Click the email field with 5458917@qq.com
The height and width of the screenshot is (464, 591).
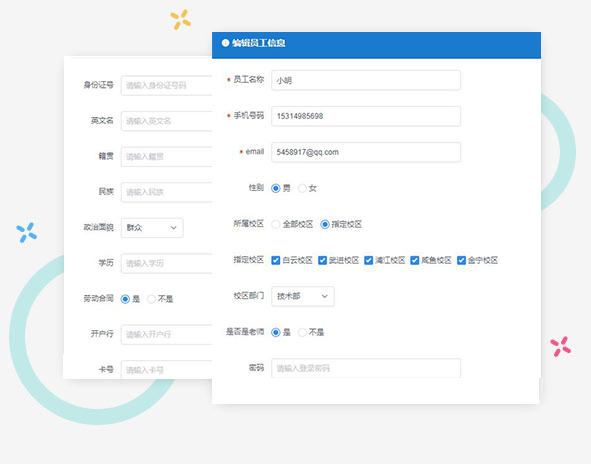click(366, 152)
